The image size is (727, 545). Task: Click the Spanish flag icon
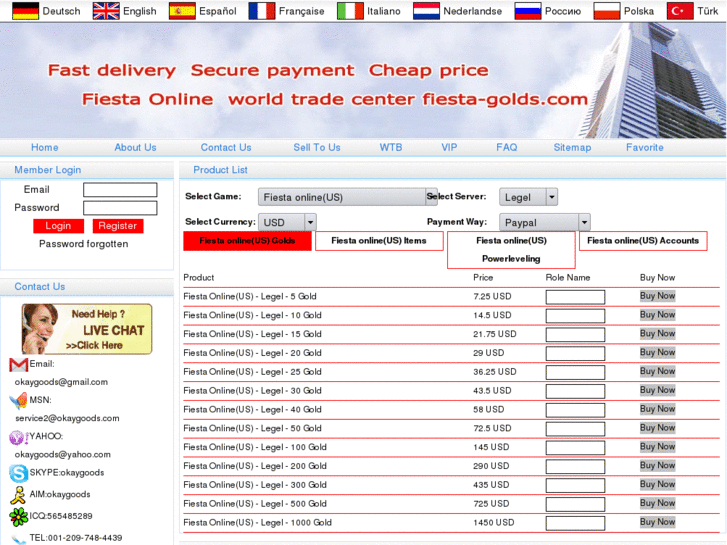182,11
